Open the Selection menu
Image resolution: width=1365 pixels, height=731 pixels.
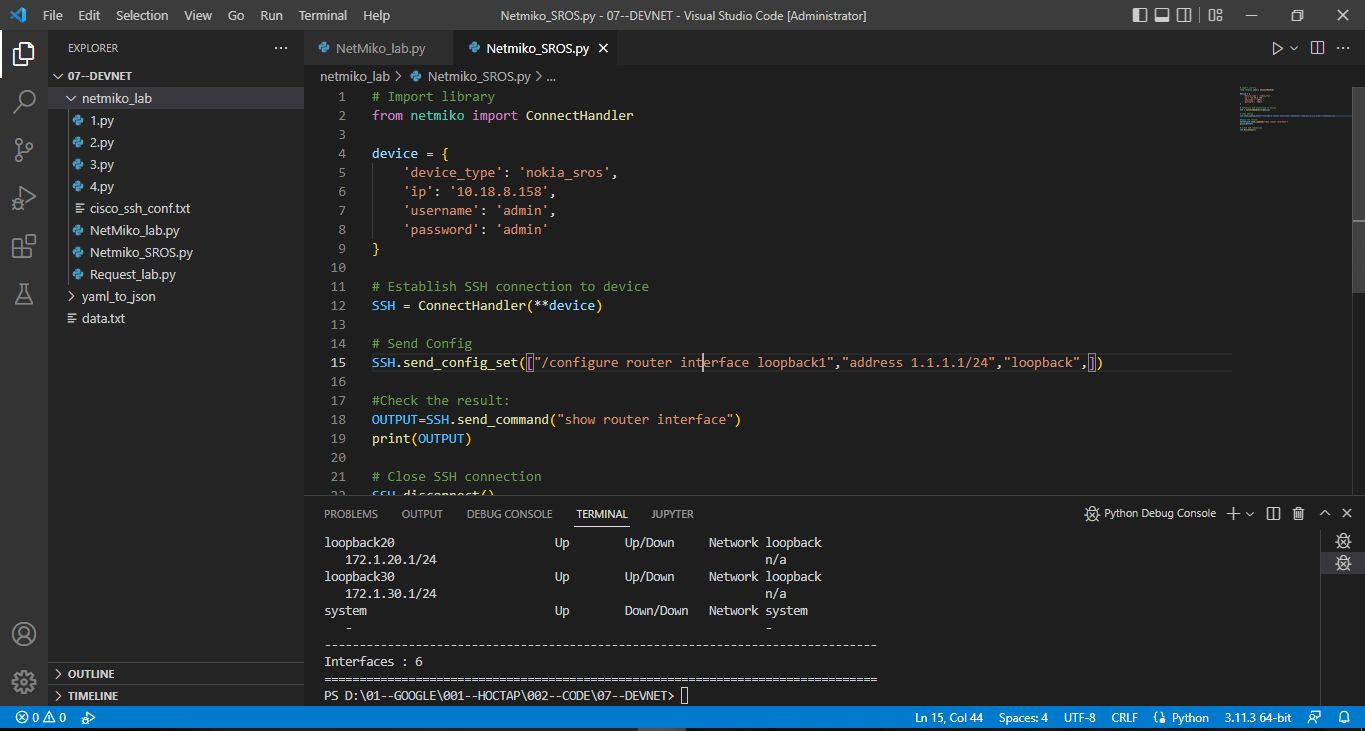click(x=142, y=15)
